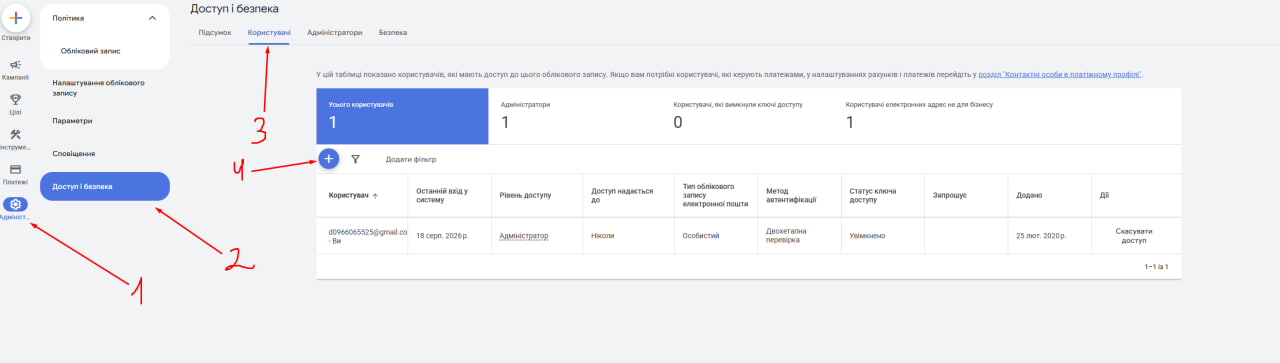Open the Інструменти wrench icon
Viewport: 1280px width, 363px height.
point(15,135)
